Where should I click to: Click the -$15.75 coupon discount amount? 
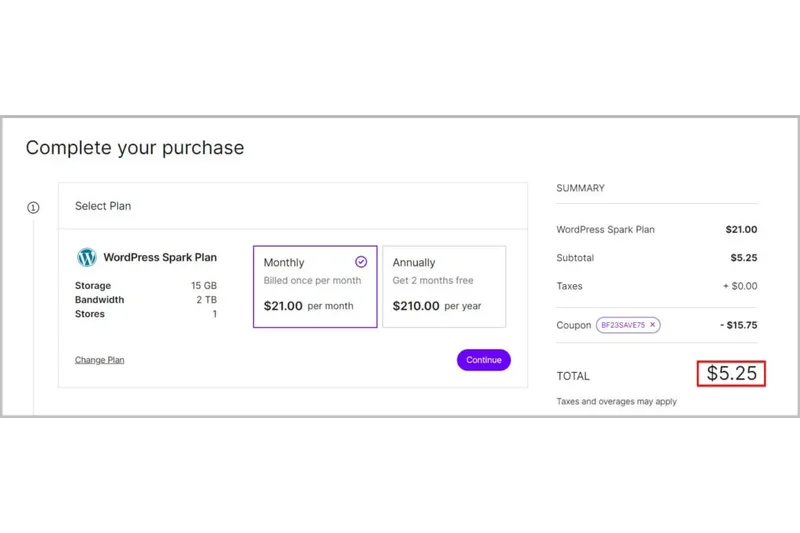point(738,325)
